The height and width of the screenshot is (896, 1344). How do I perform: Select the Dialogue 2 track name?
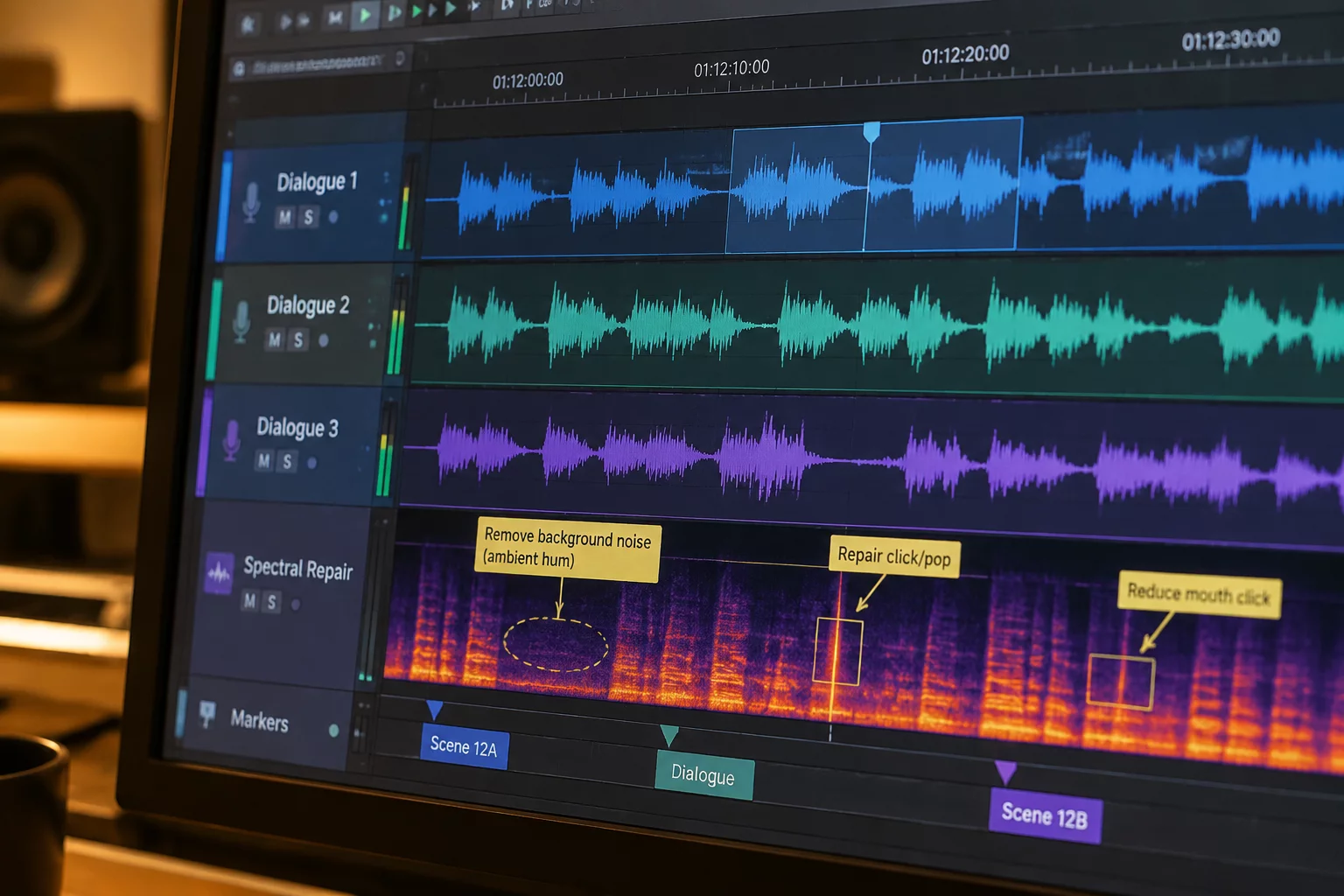pyautogui.click(x=307, y=304)
